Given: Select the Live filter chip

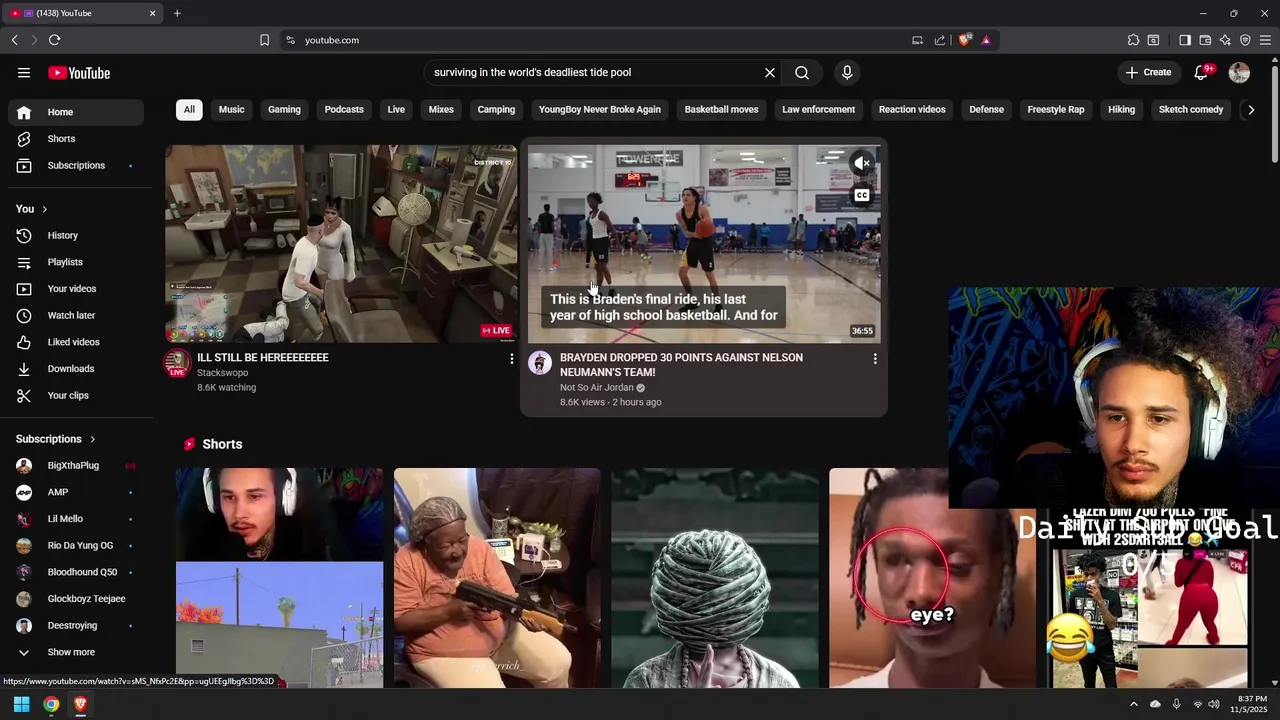Looking at the screenshot, I should [396, 110].
